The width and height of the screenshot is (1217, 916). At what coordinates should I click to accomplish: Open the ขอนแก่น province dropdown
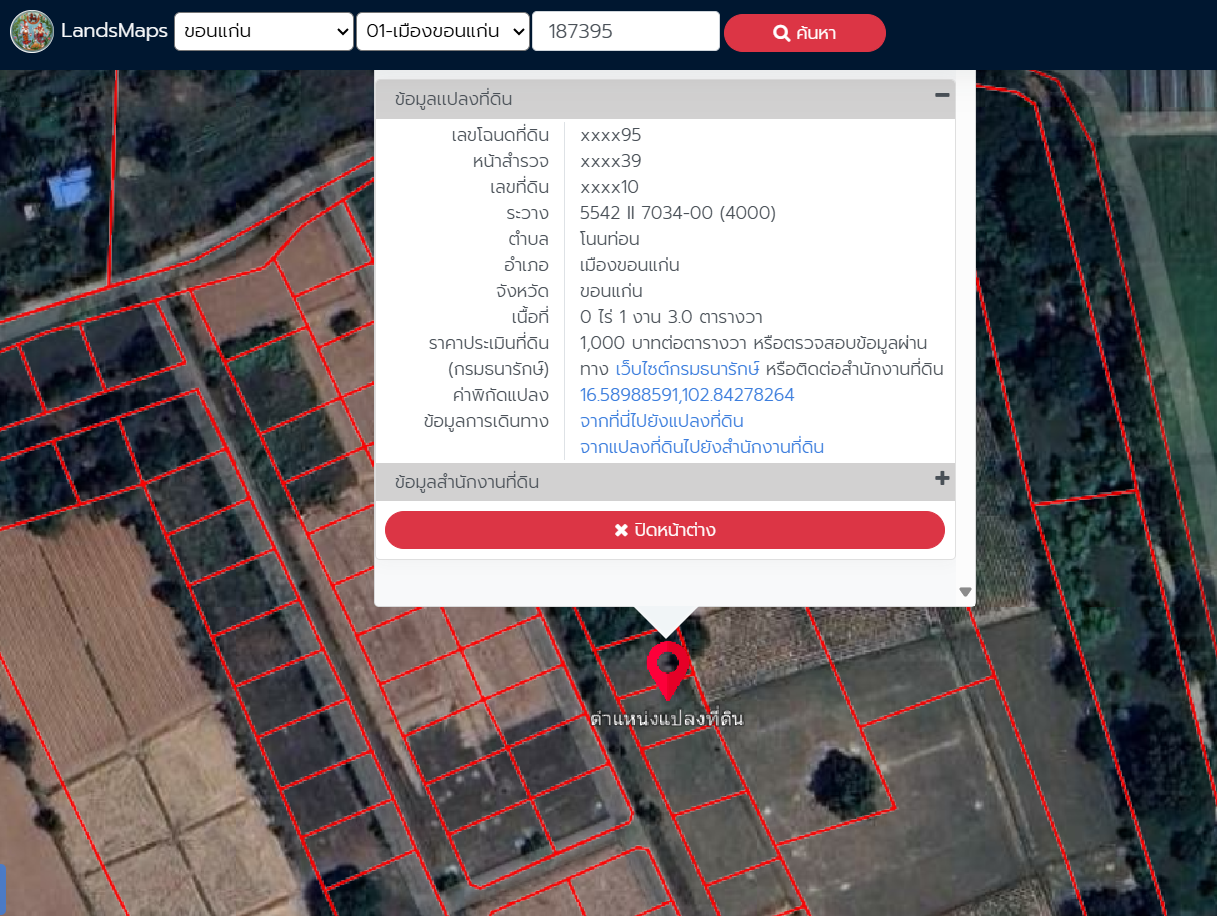[263, 32]
